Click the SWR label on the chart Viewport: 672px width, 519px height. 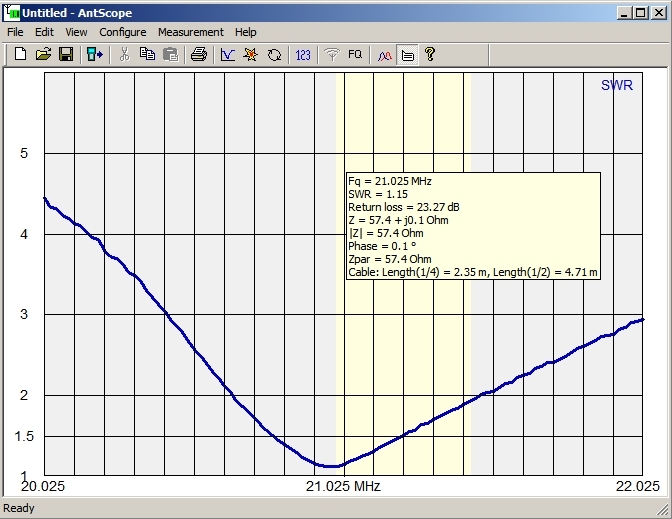point(617,85)
